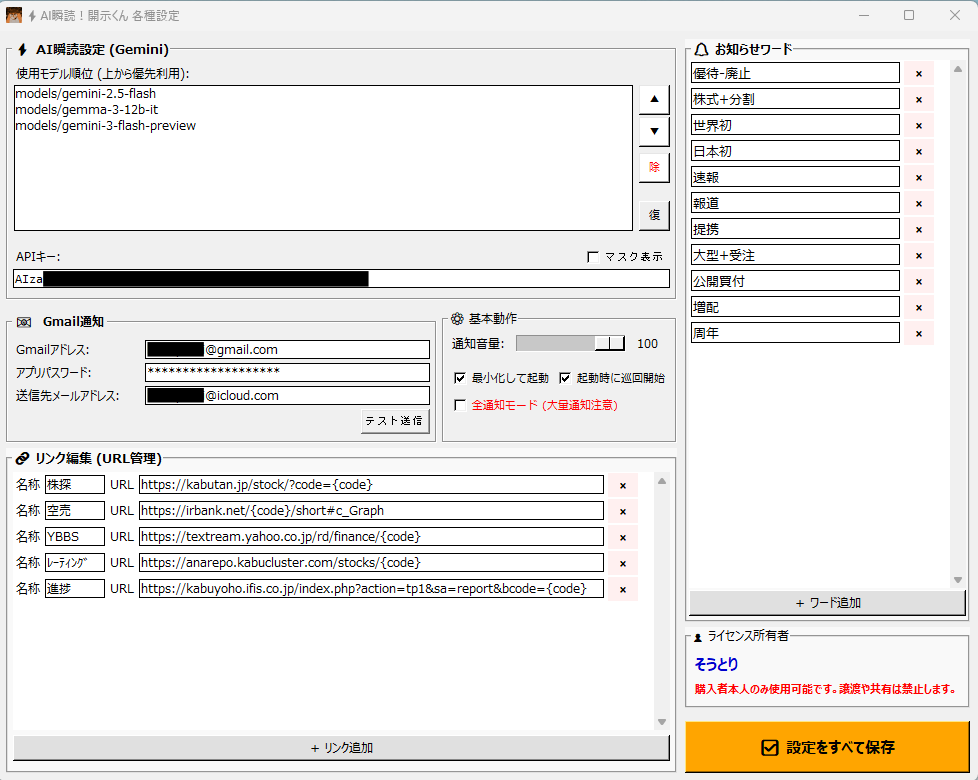Delete the 報道 notification word

click(919, 204)
